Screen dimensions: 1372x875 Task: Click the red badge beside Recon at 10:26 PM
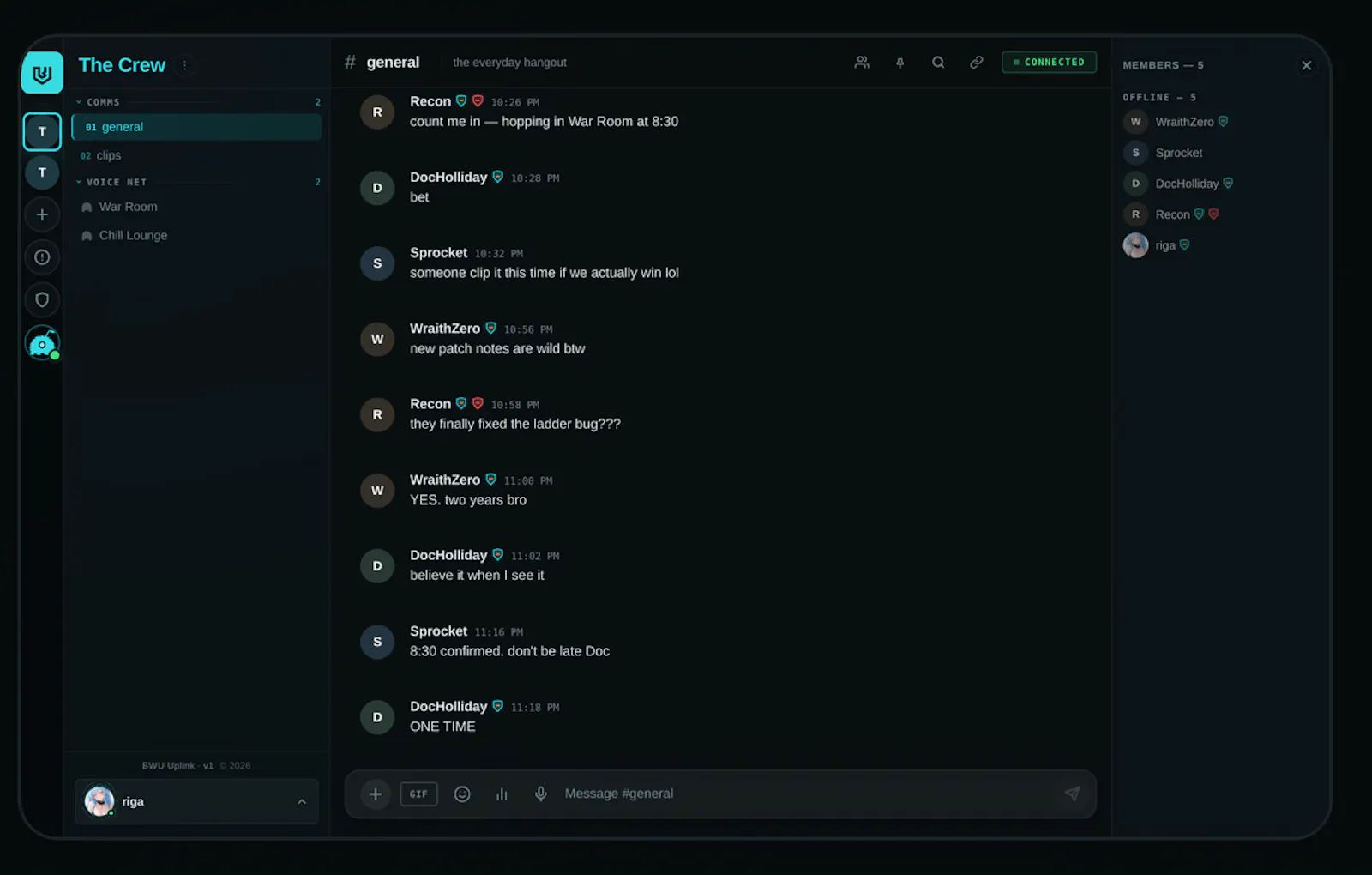coord(478,101)
